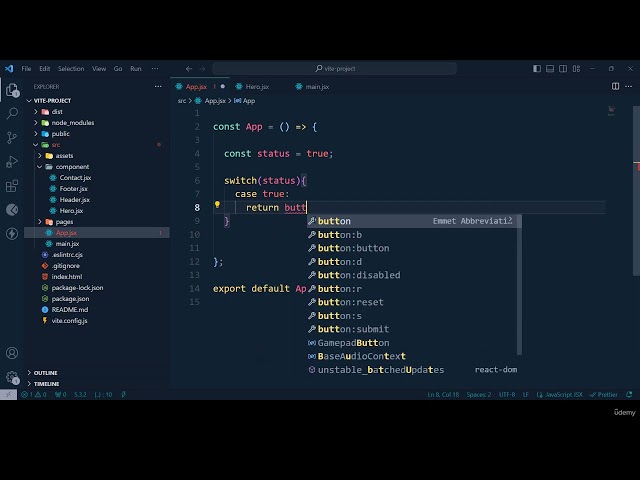Toggle primary side bar layout icon
640x480 pixels.
(537, 69)
